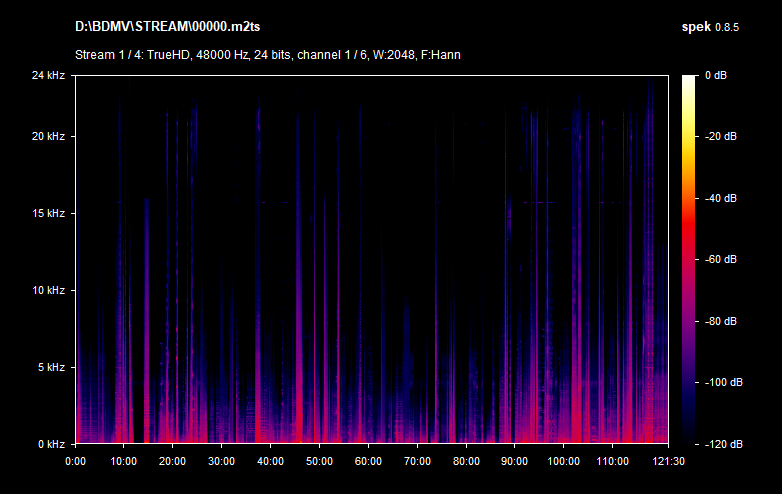Click the 0:00 time axis marker
The height and width of the screenshot is (494, 782).
pos(75,461)
